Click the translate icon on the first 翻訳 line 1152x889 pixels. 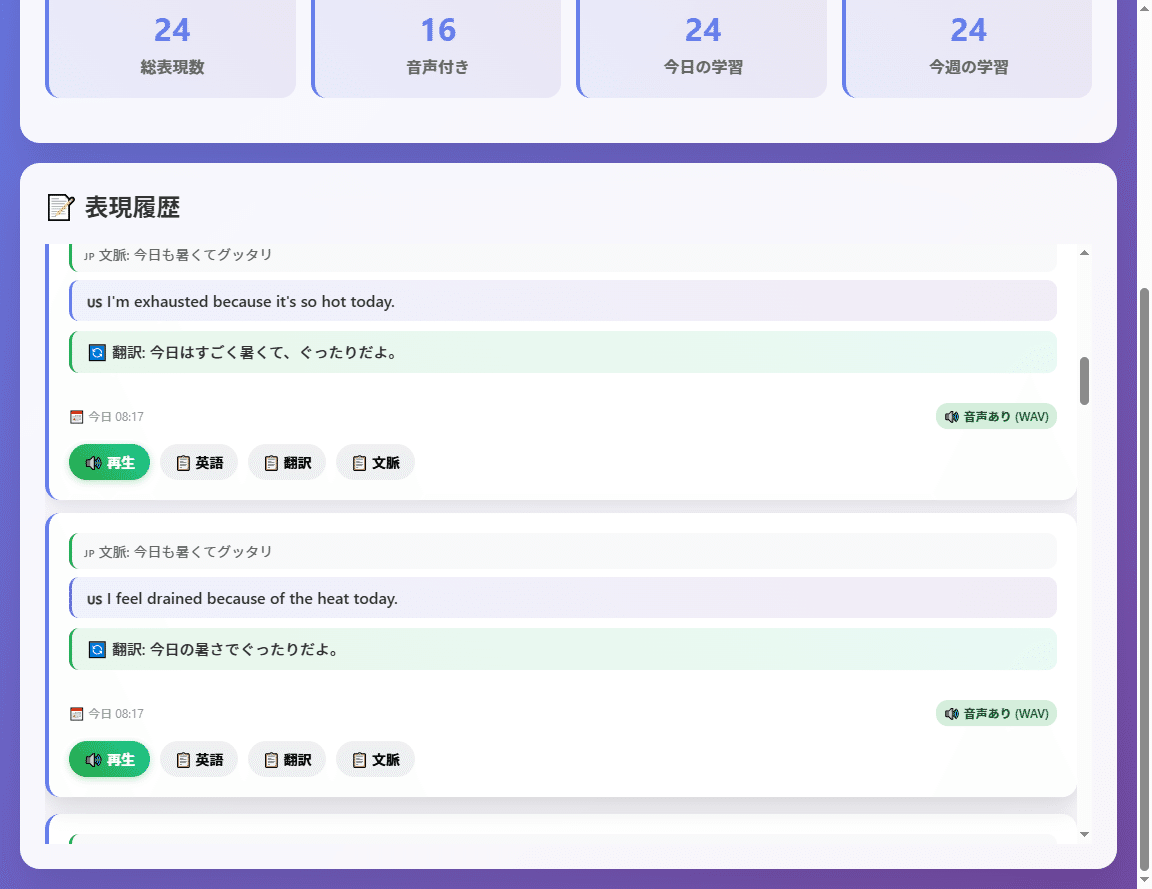[95, 352]
